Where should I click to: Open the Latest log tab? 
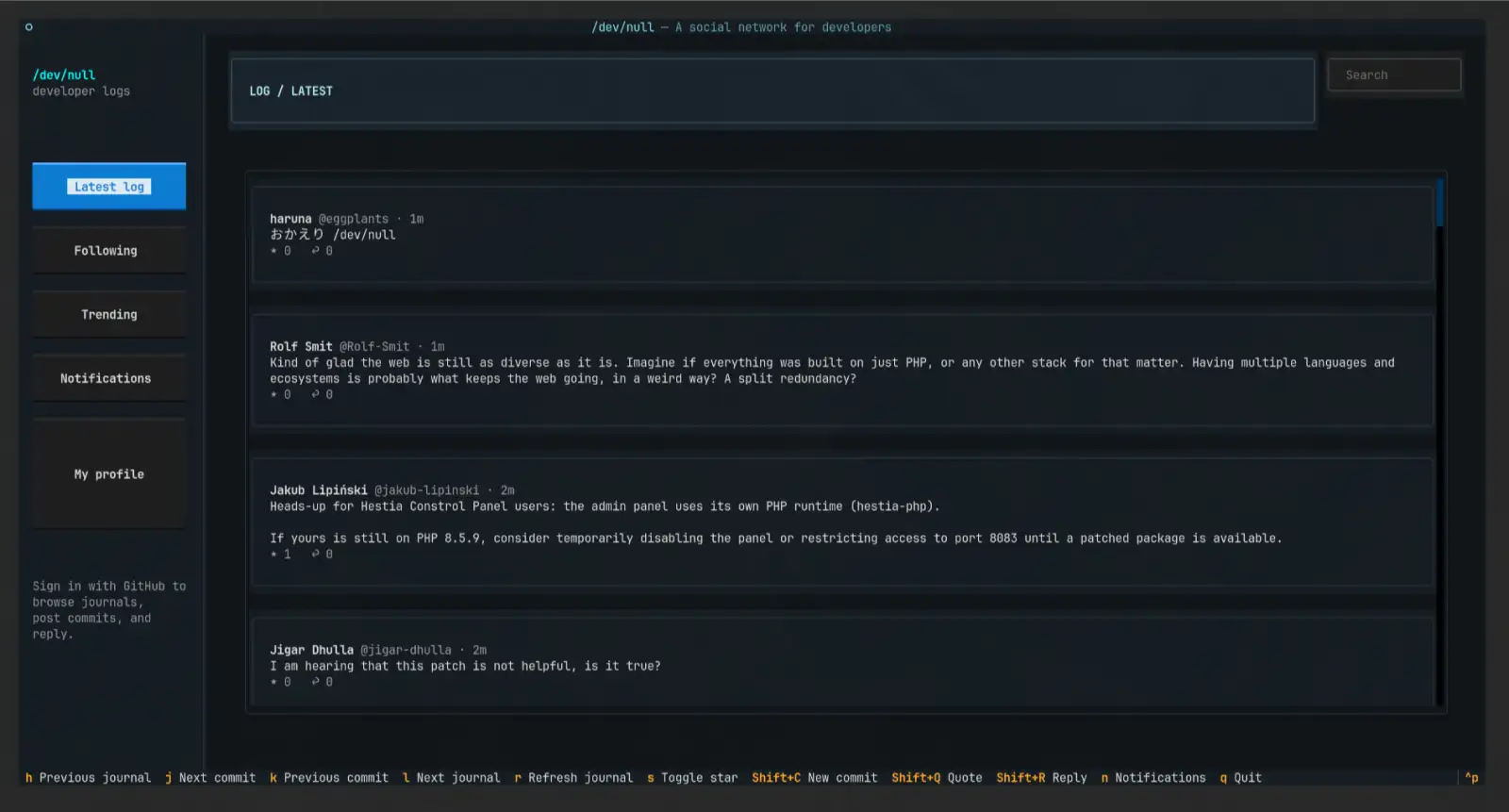(109, 187)
